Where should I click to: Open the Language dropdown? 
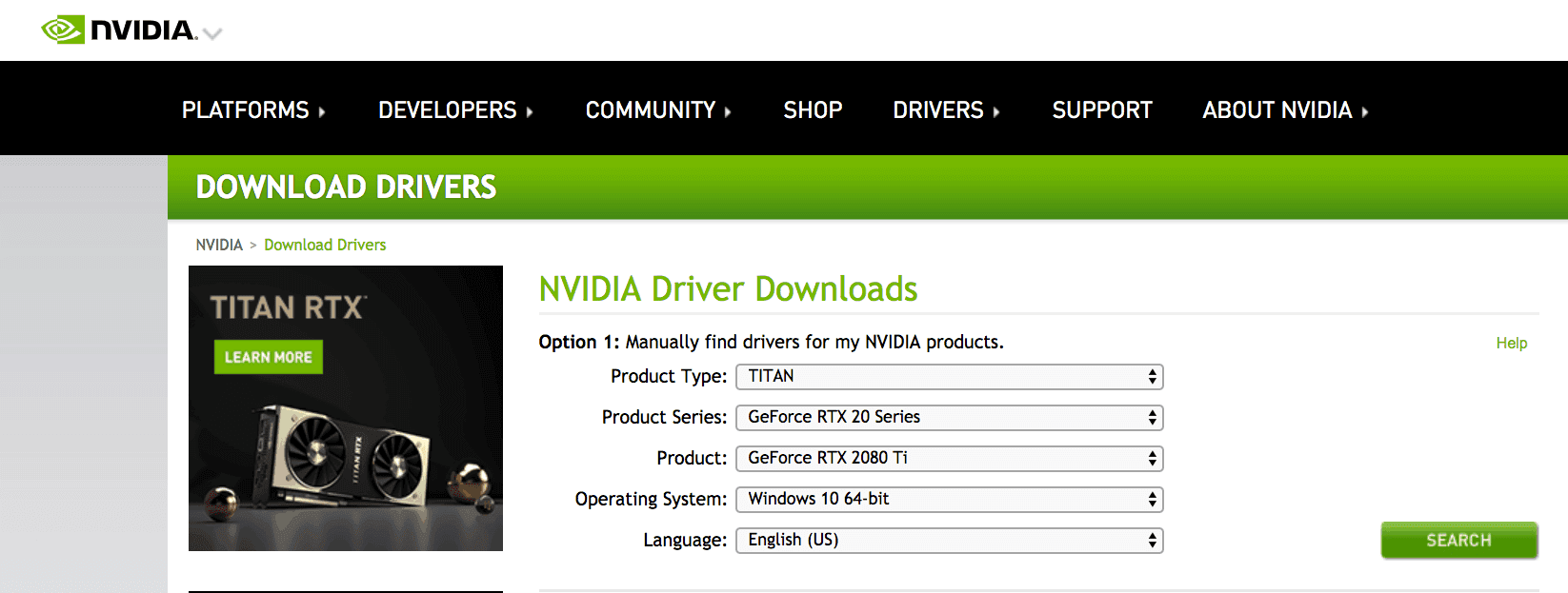(x=950, y=541)
